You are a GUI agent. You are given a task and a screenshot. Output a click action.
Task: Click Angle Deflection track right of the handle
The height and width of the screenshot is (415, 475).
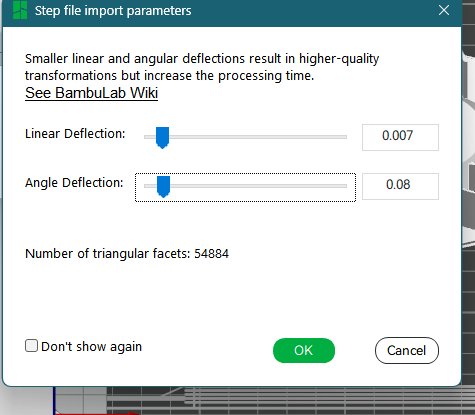(x=258, y=186)
